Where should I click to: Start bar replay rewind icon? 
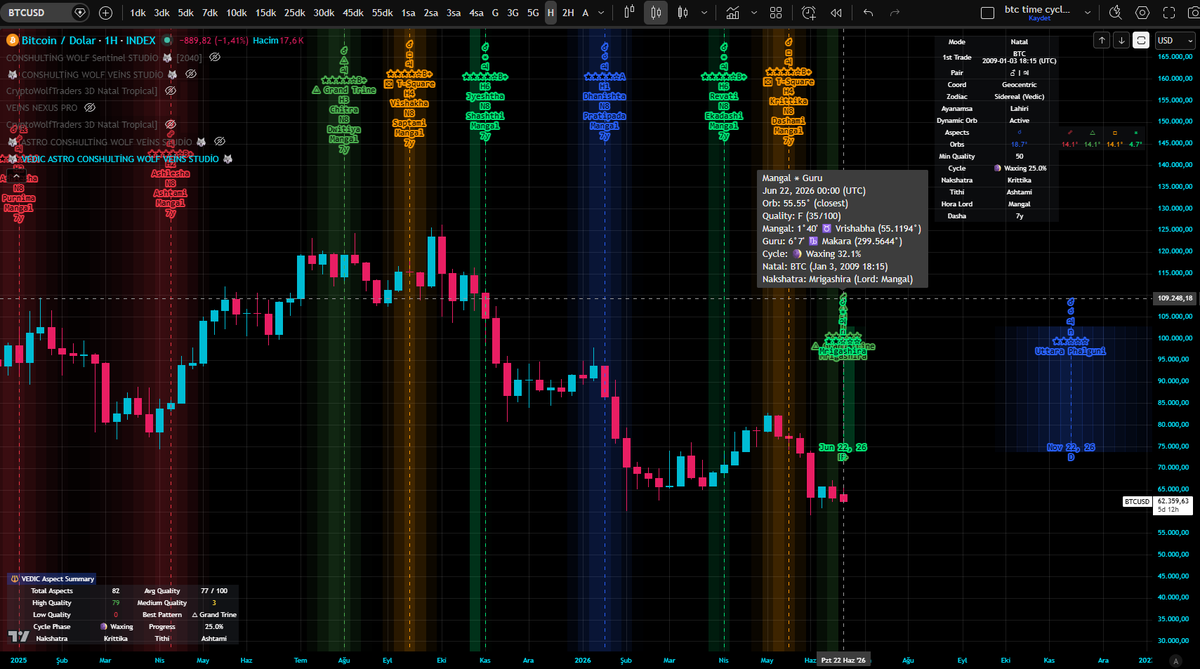[x=834, y=13]
